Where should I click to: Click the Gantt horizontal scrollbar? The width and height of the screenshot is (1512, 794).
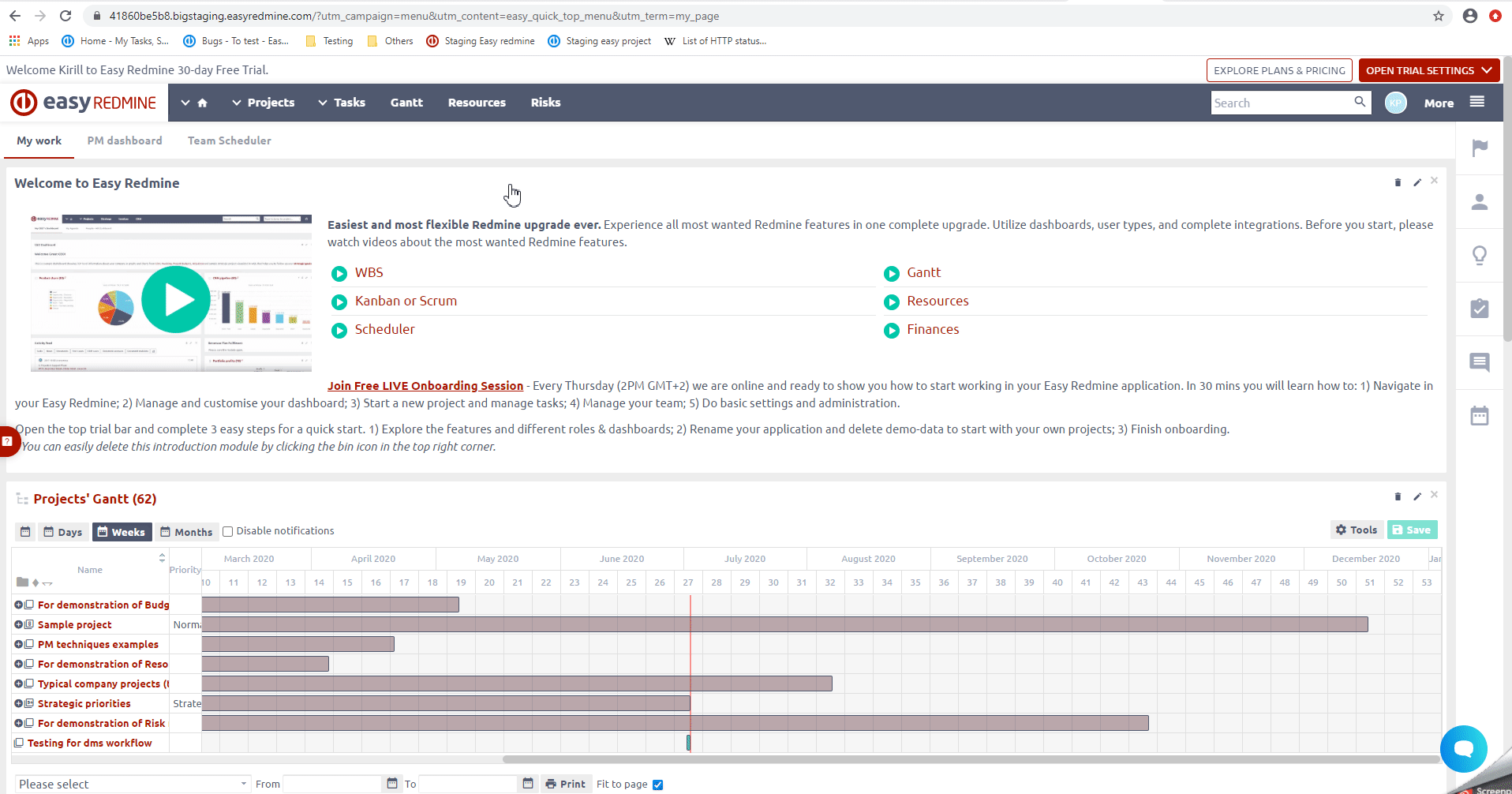point(971,759)
